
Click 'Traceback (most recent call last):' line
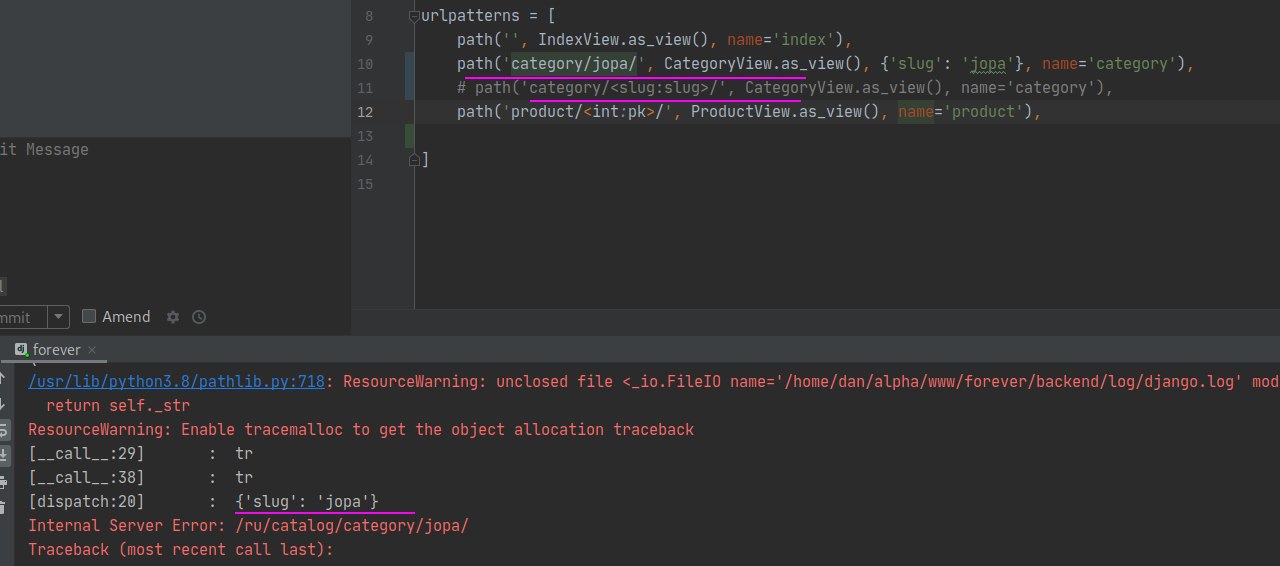tap(180, 549)
